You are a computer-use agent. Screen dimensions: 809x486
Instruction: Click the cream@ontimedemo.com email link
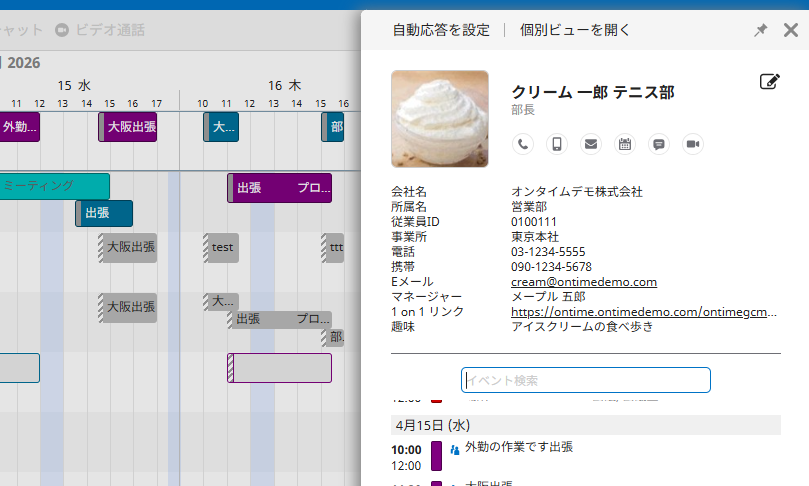click(x=583, y=282)
